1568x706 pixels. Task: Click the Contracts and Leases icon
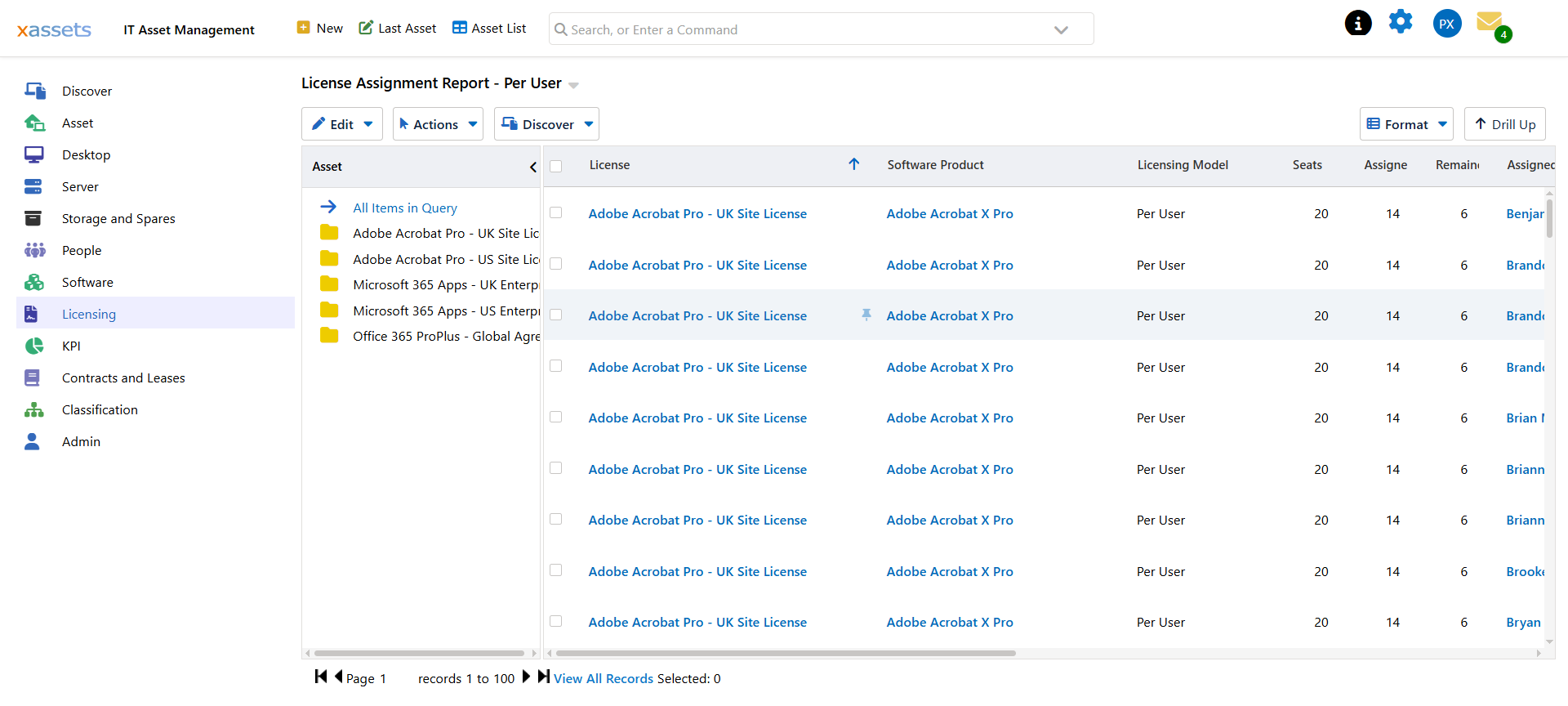(32, 378)
